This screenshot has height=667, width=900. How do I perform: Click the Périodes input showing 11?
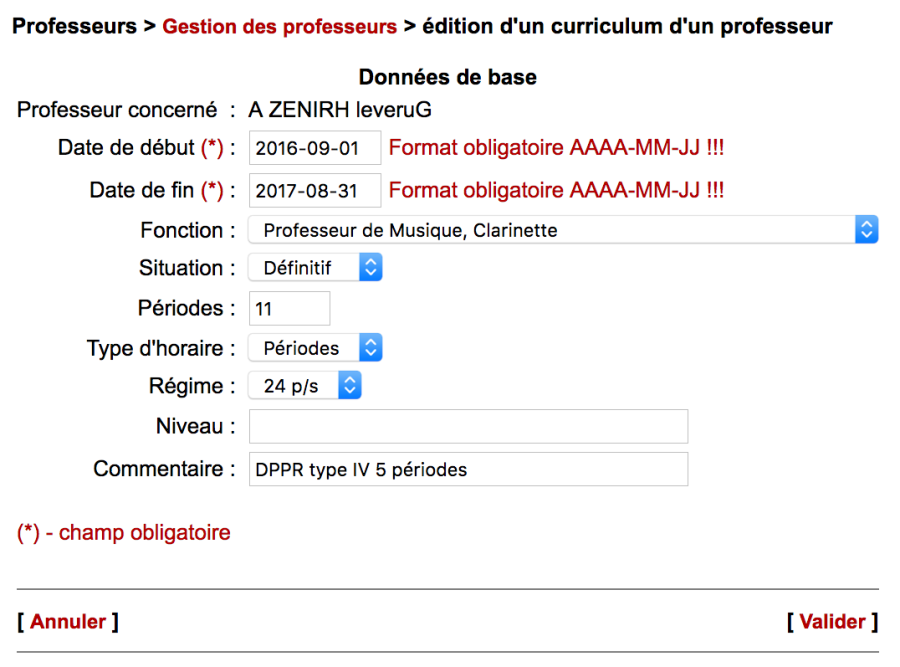(289, 308)
